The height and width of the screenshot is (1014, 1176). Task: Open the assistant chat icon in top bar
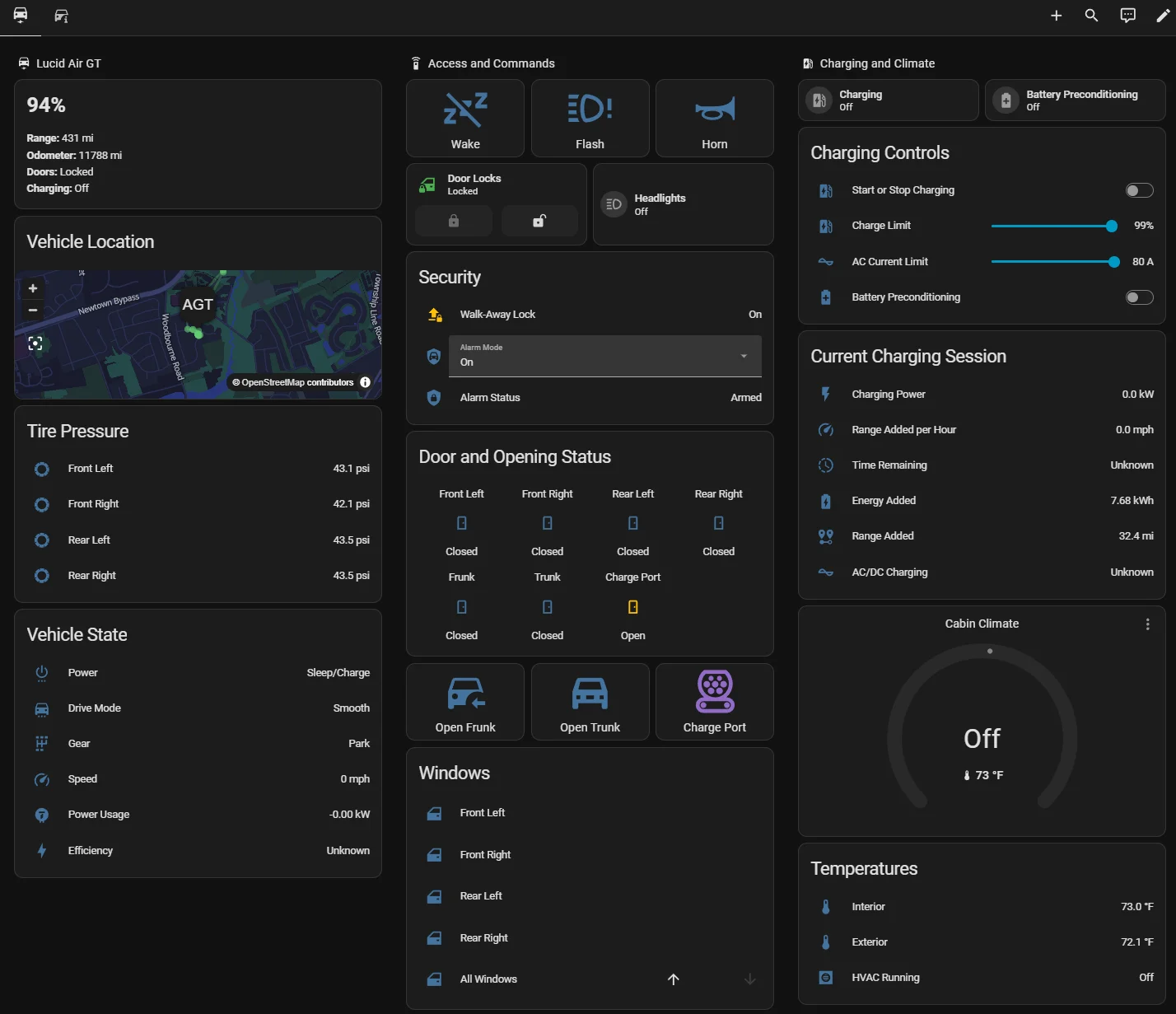click(x=1127, y=16)
